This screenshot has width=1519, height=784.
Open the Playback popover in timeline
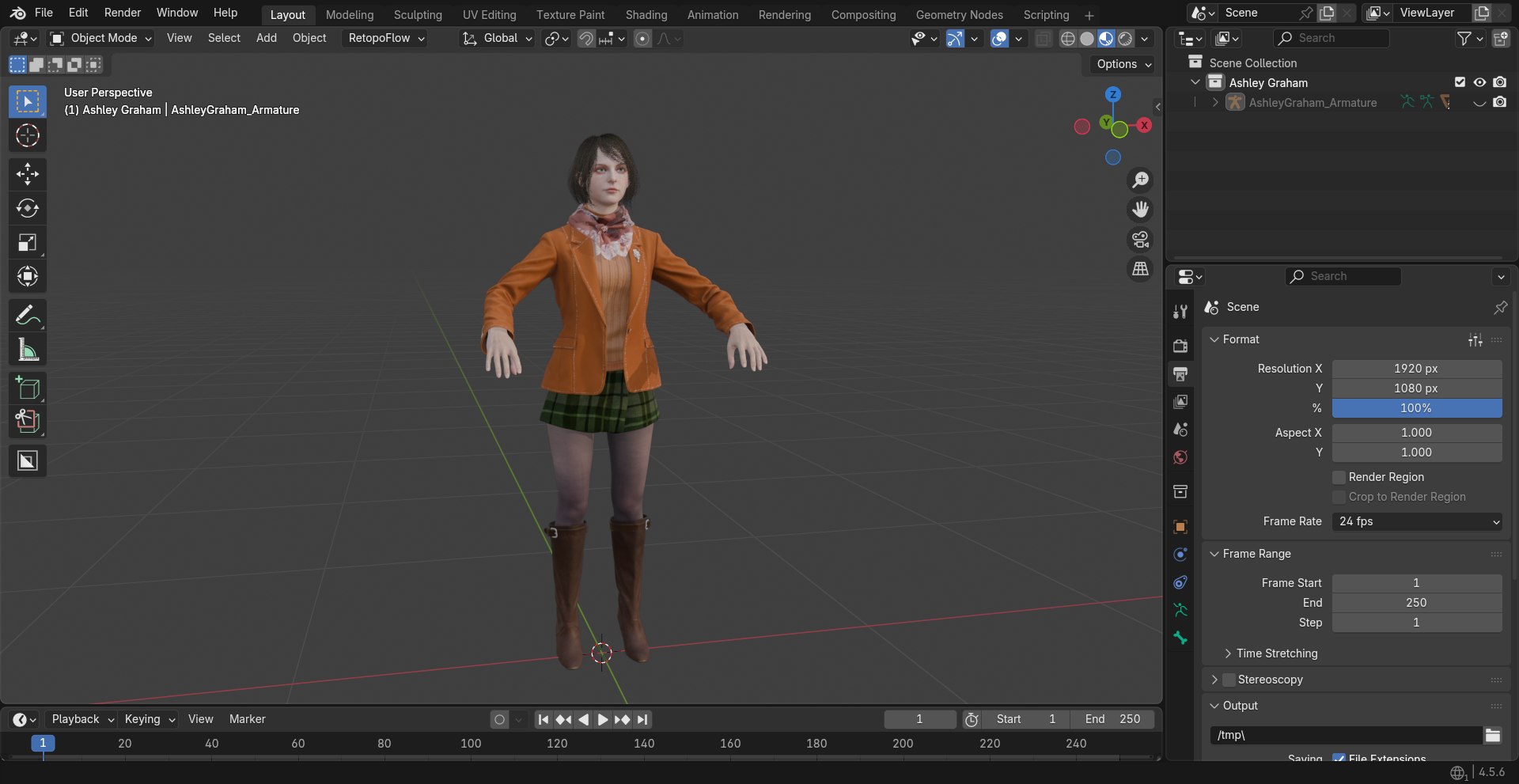[82, 719]
